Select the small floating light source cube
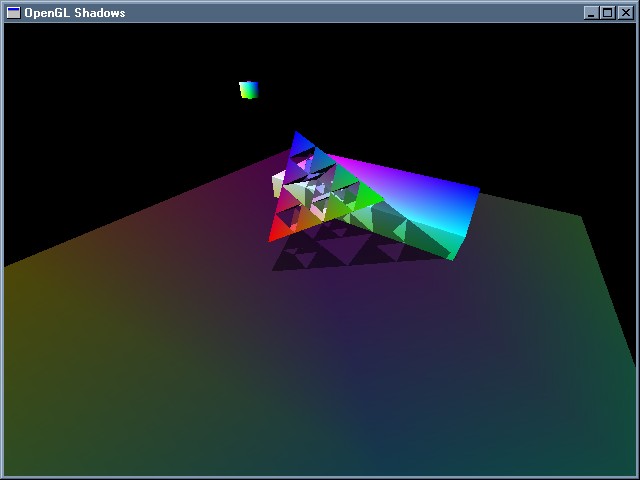The height and width of the screenshot is (480, 640). 249,90
